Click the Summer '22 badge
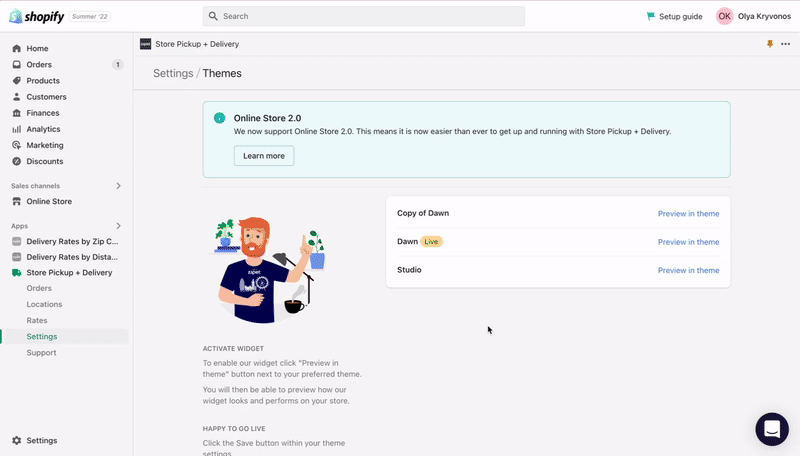800x456 pixels. pyautogui.click(x=90, y=16)
